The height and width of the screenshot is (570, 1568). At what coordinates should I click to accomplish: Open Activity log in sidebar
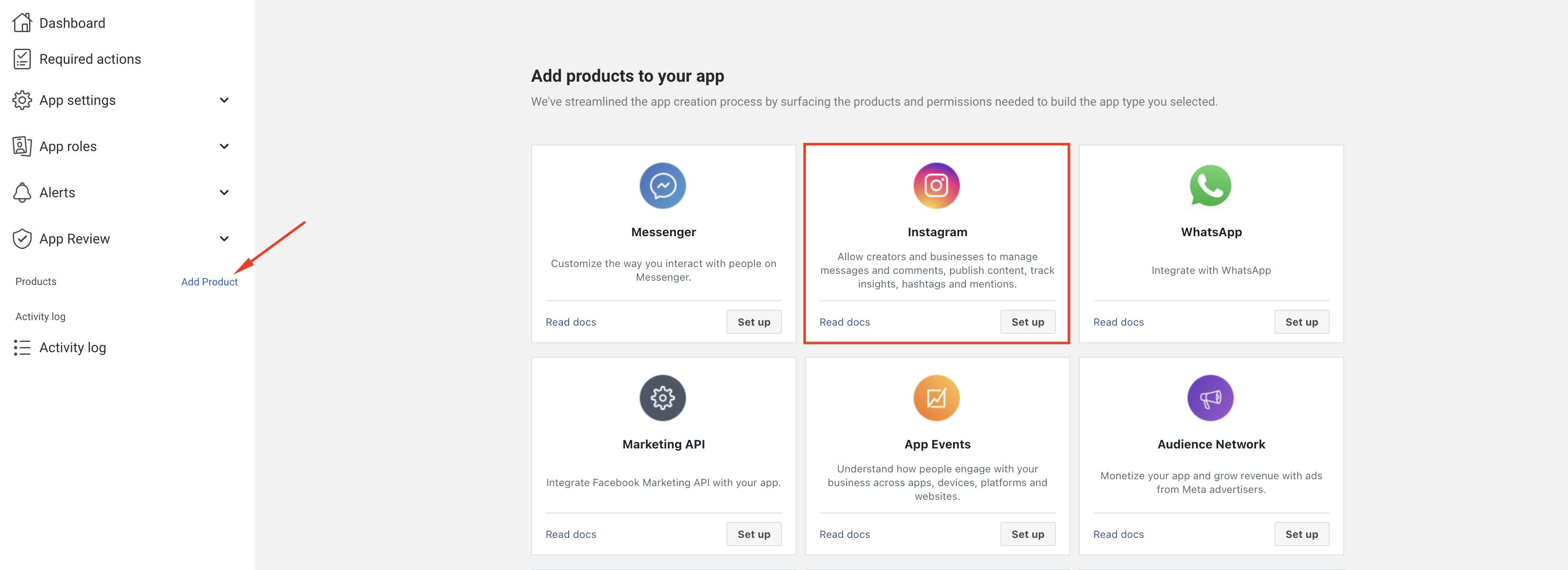point(72,347)
